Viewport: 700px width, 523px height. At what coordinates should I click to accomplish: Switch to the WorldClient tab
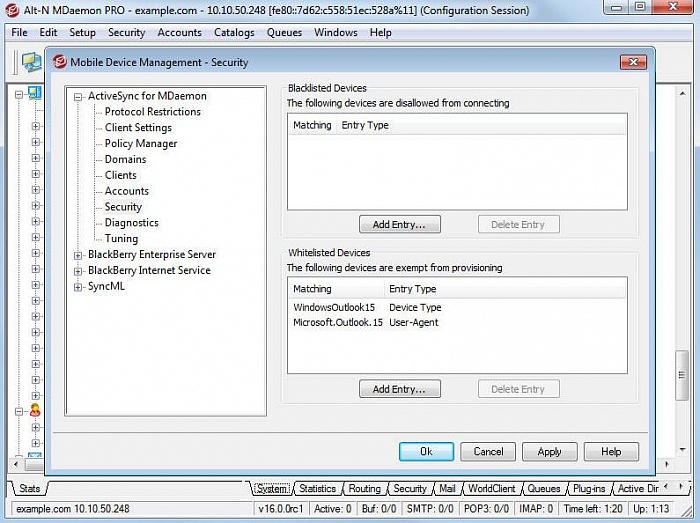pos(492,489)
